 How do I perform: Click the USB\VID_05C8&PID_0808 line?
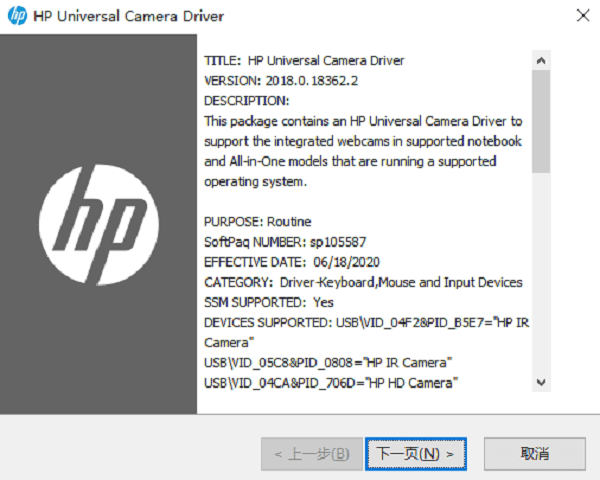tap(328, 362)
